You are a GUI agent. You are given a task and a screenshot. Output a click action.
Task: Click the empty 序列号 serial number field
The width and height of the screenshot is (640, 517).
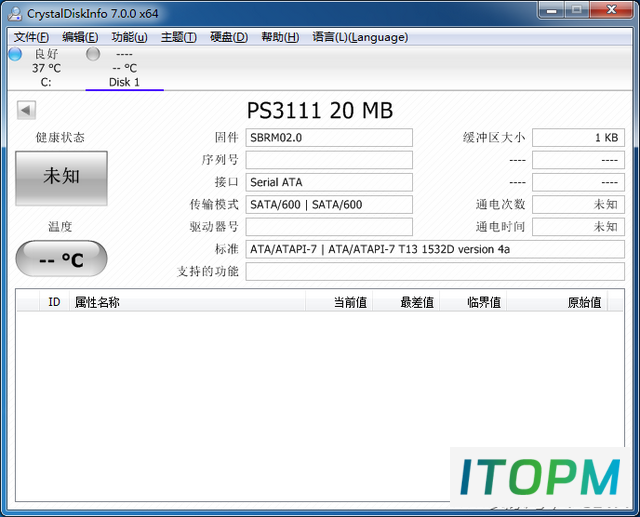tap(329, 160)
